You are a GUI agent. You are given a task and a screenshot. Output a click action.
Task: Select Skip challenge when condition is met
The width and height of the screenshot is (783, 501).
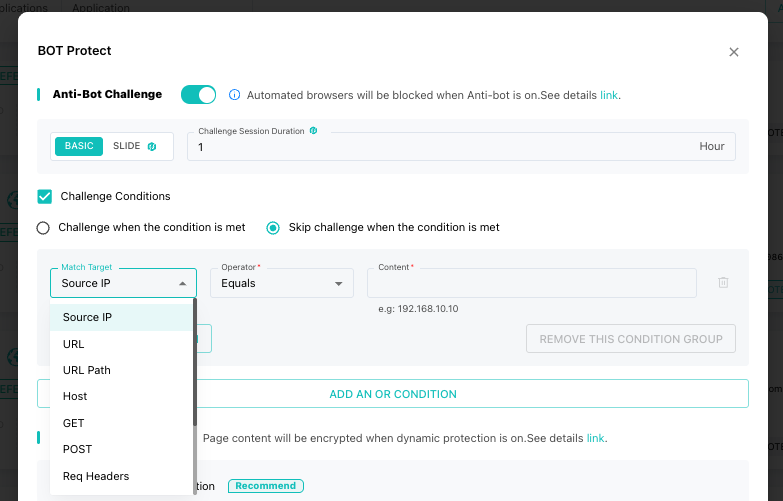pos(273,227)
